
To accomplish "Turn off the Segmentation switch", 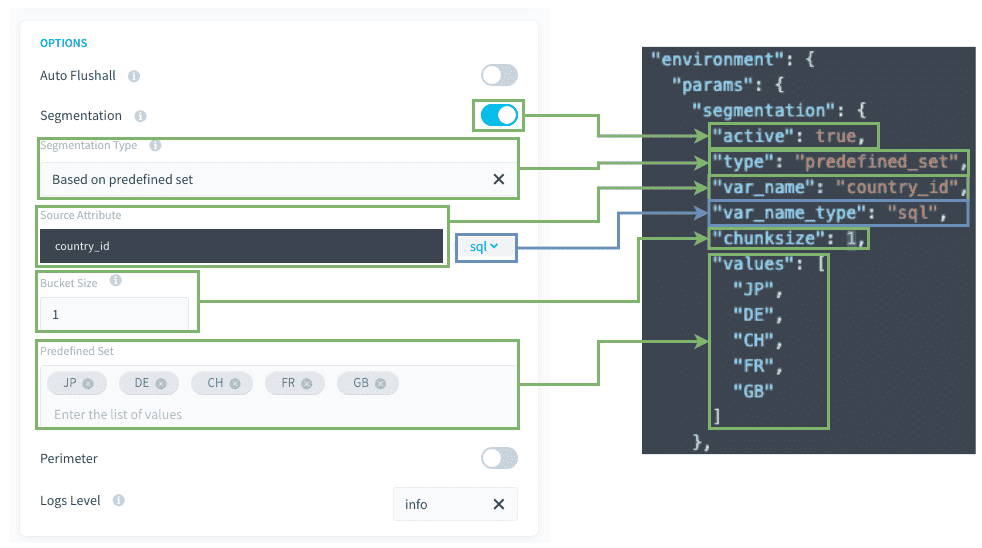I will click(499, 115).
